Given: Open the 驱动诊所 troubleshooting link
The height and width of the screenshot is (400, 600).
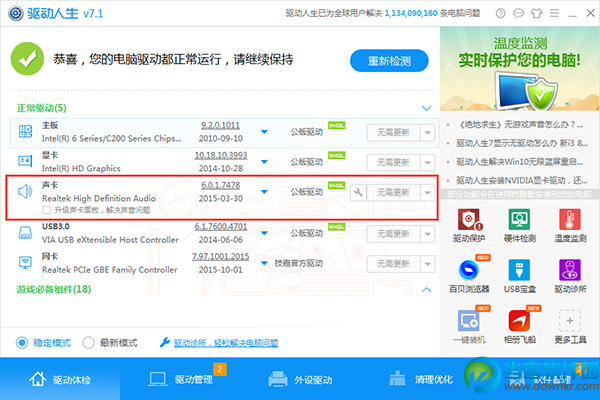Looking at the screenshot, I should (x=226, y=343).
